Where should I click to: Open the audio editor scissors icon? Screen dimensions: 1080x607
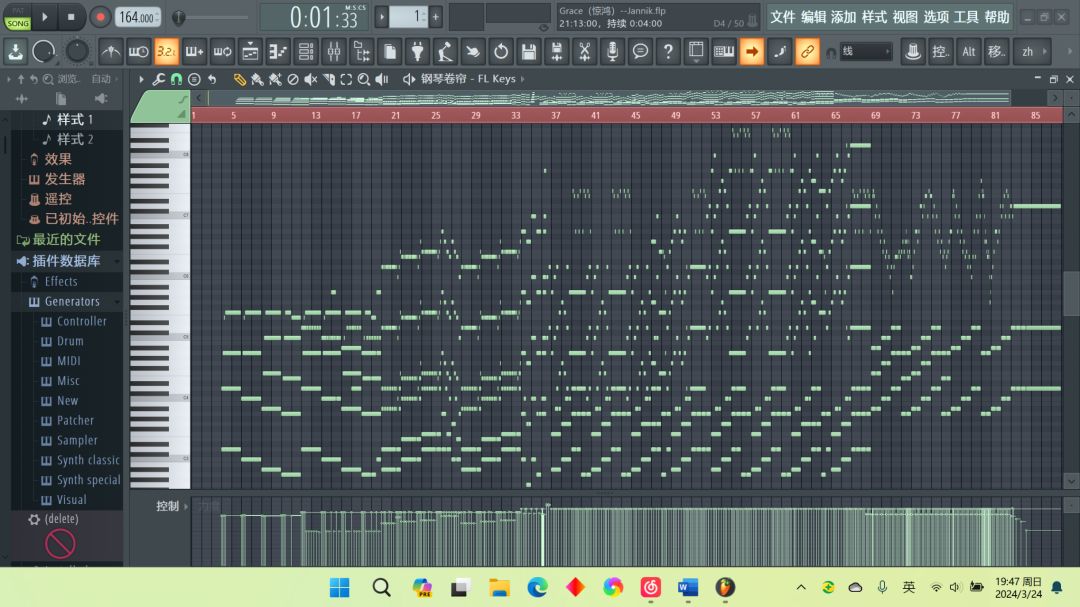pos(584,51)
